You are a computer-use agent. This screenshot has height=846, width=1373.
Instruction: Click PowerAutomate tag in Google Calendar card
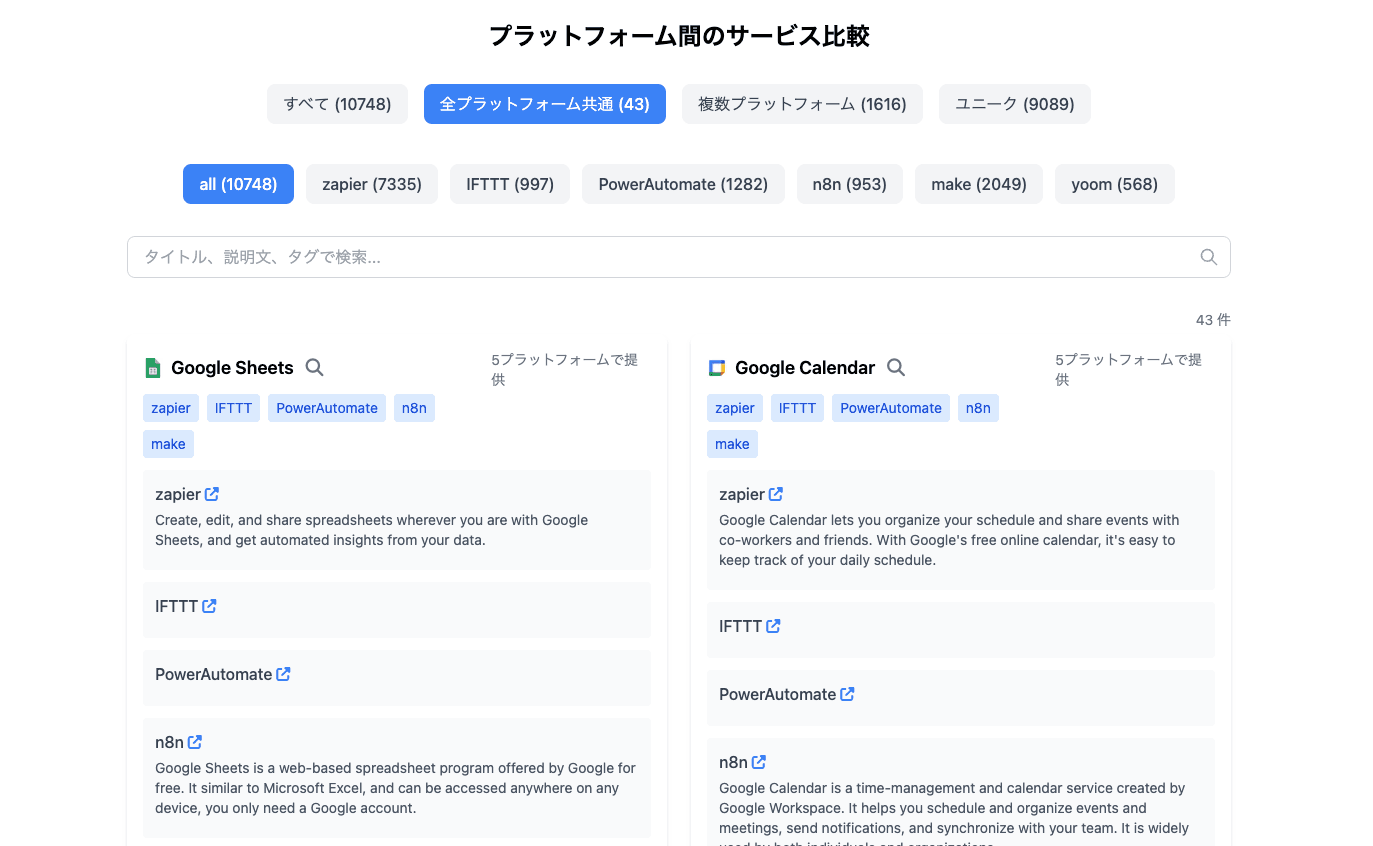pyautogui.click(x=891, y=408)
